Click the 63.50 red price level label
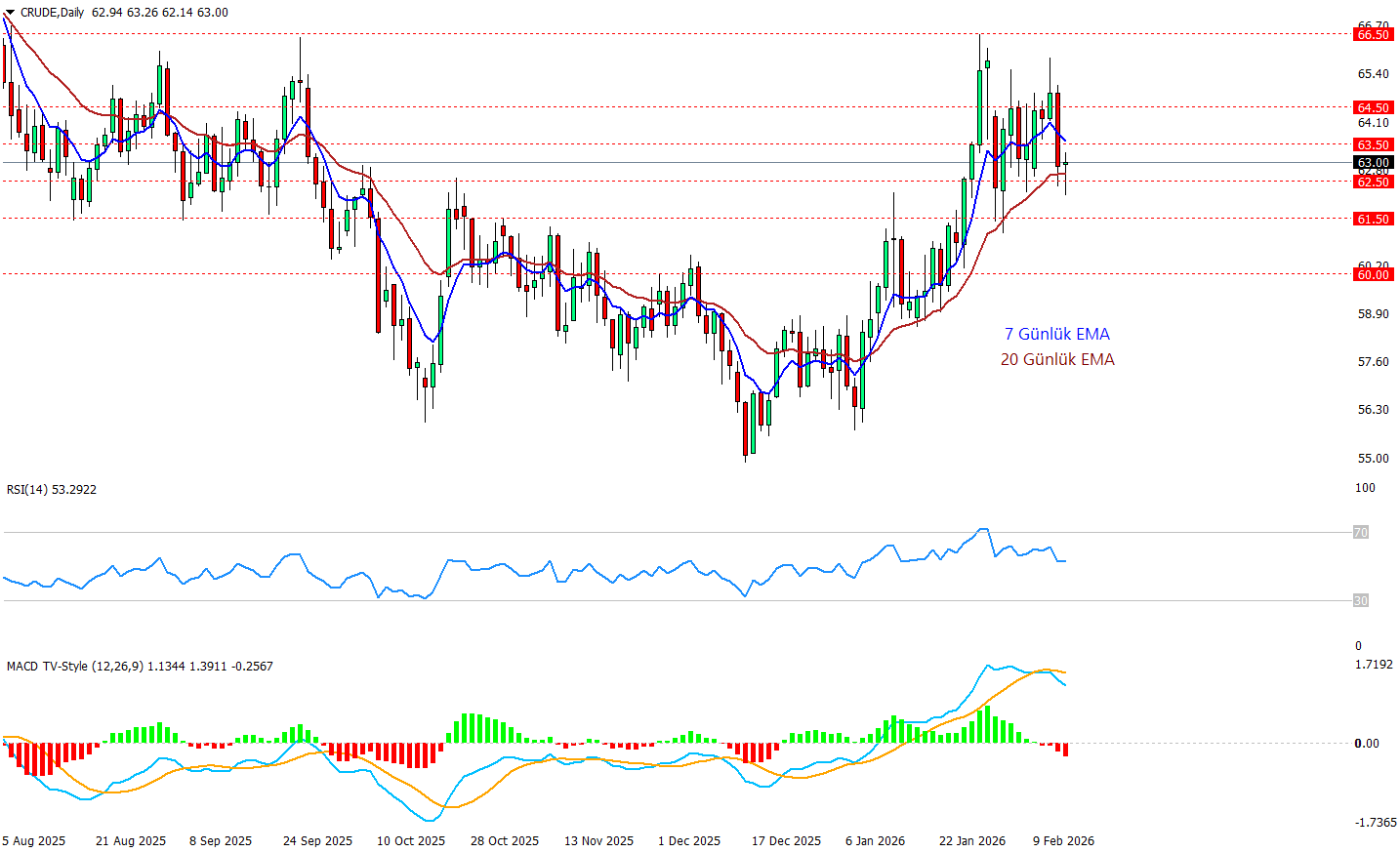This screenshot has height=853, width=1400. click(x=1373, y=144)
